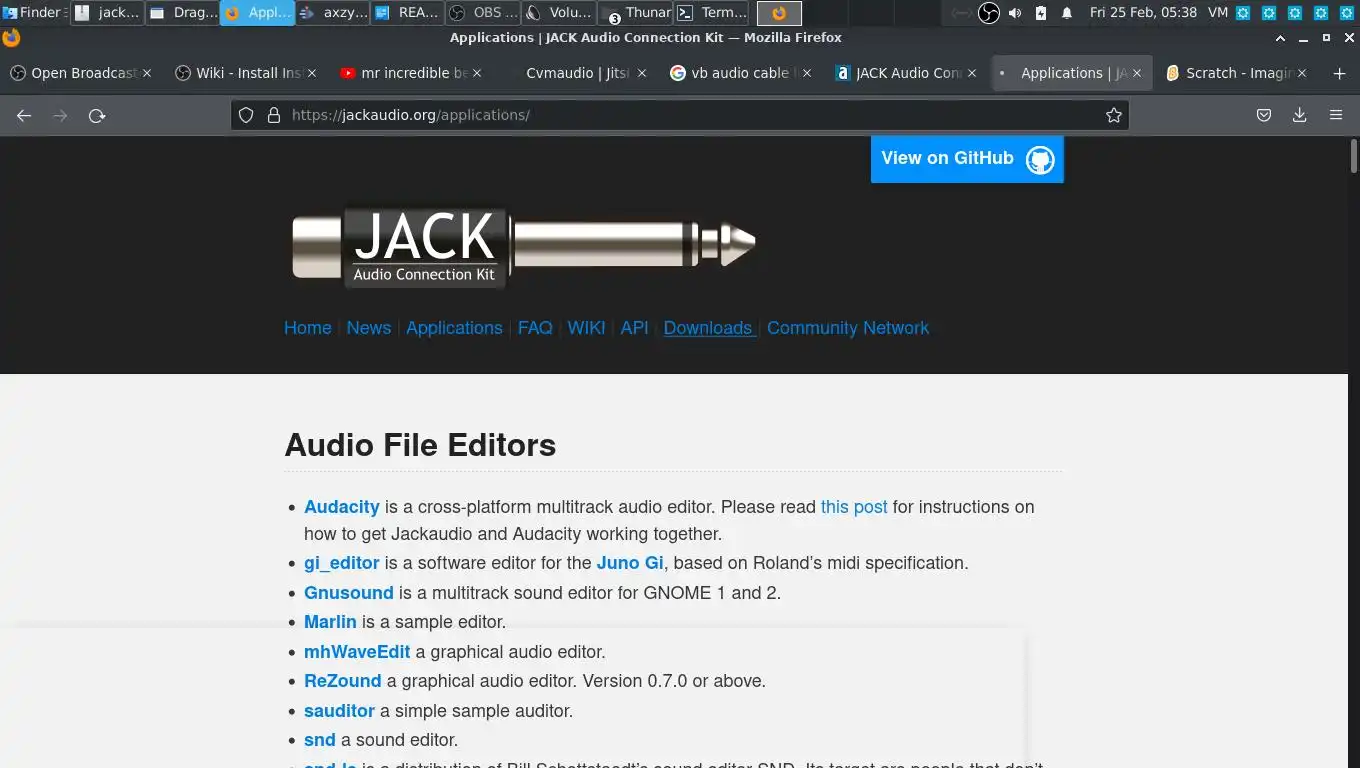Follow the snd link
This screenshot has width=1360, height=768.
click(320, 740)
